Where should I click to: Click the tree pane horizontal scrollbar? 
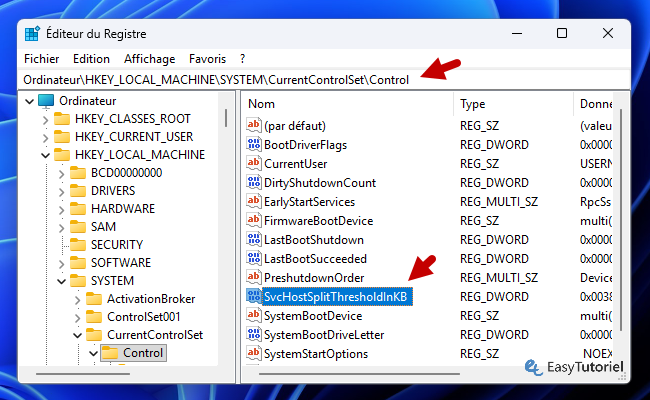(x=83, y=374)
